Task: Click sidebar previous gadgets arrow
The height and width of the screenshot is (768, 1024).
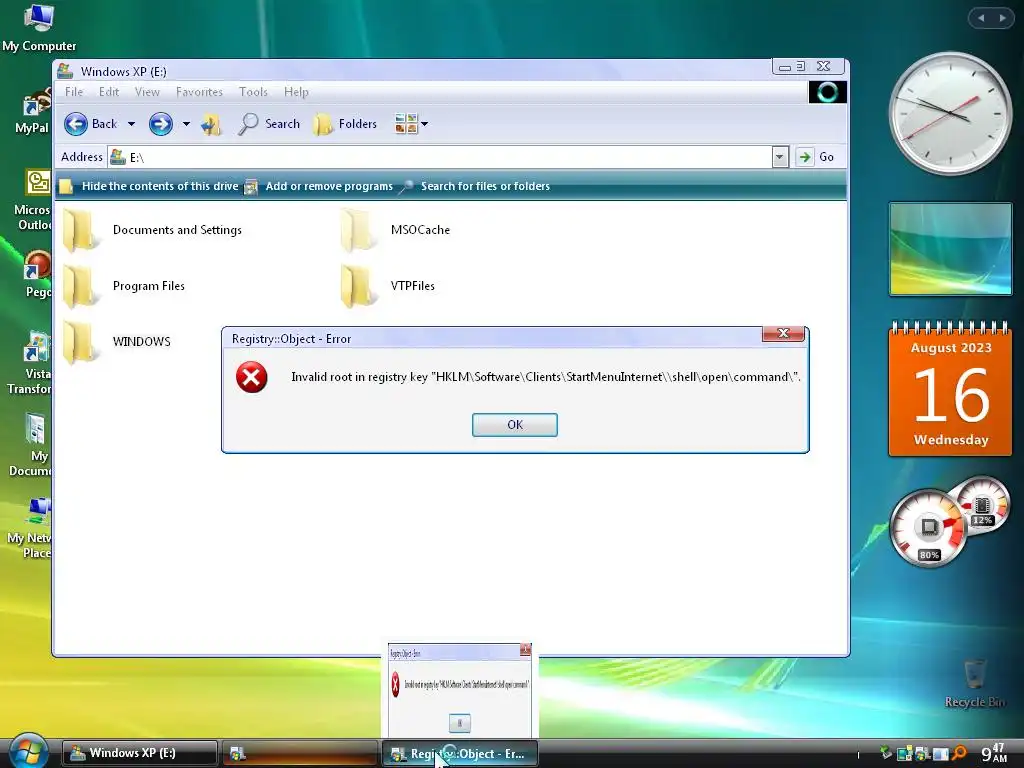Action: coord(981,18)
